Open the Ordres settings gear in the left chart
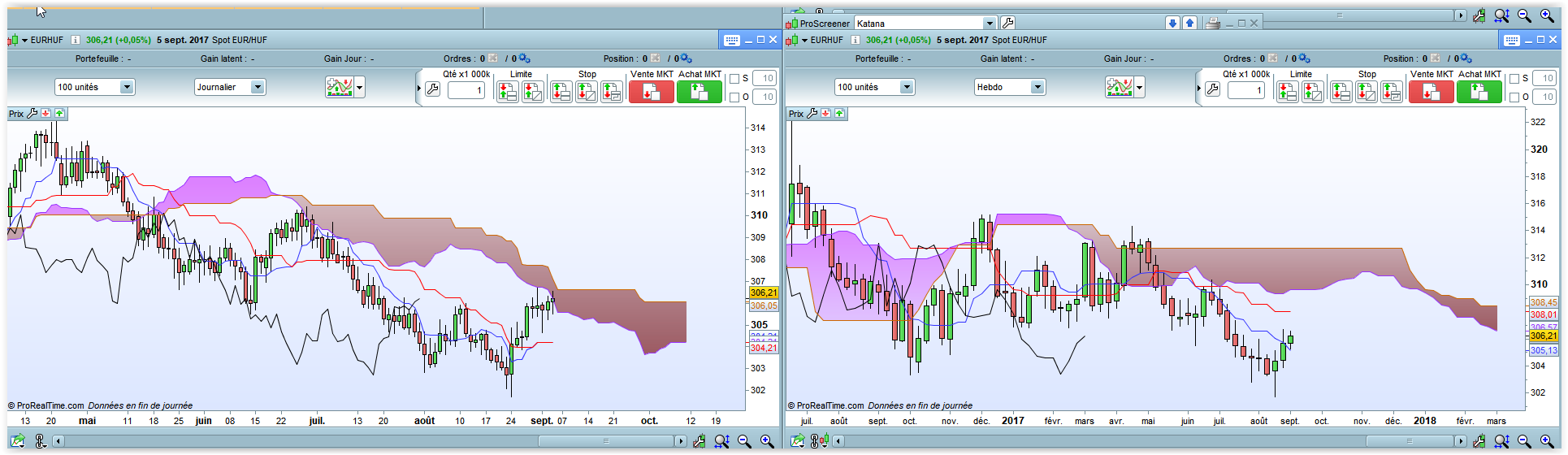Viewport: 1568px width, 455px height. pyautogui.click(x=525, y=58)
